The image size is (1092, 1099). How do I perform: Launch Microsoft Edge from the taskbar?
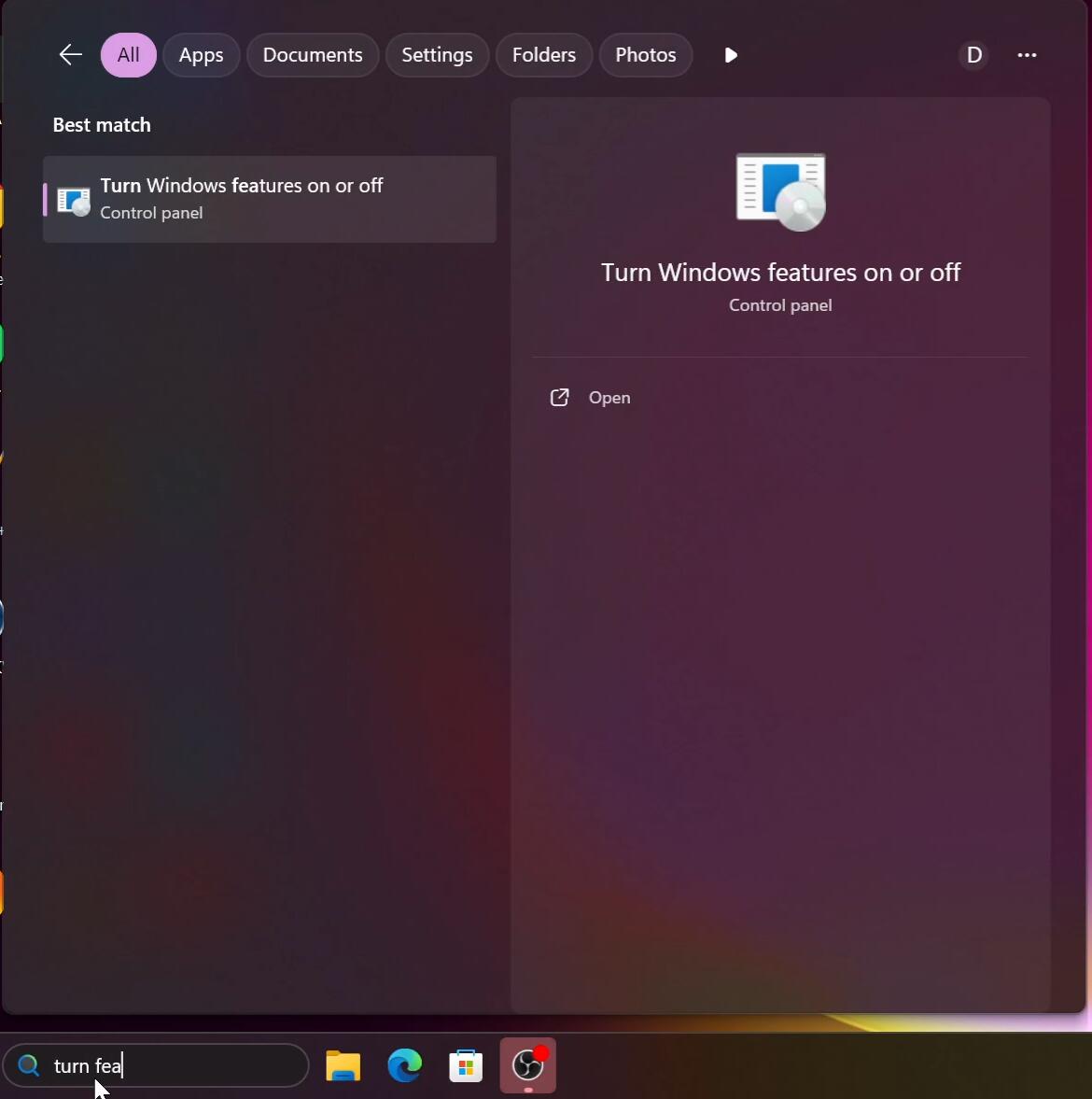(x=403, y=1065)
